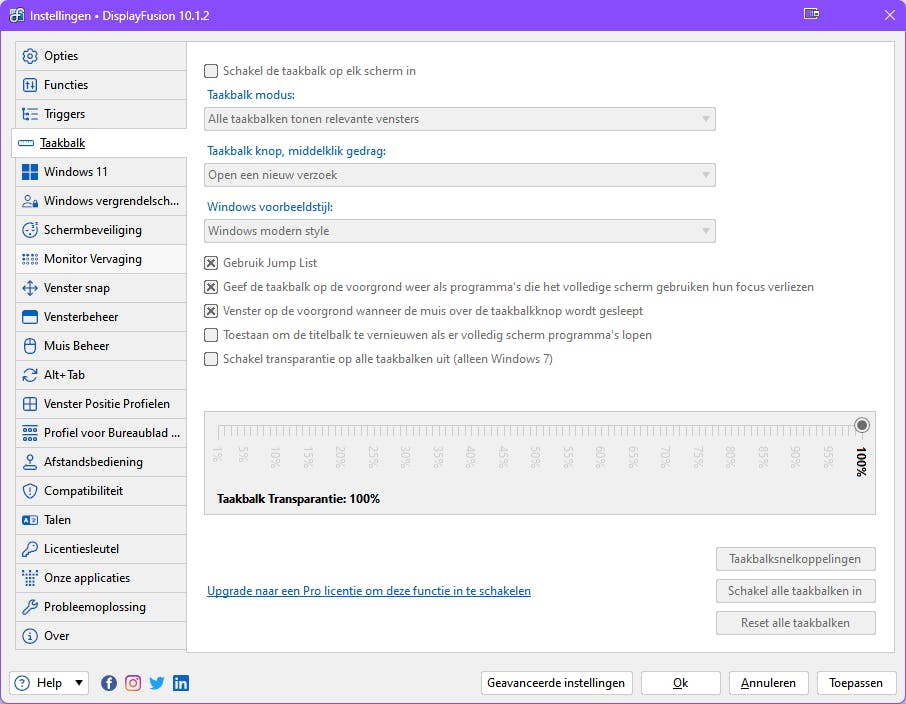
Task: Click the DisplayFusion app icon in title bar
Action: [17, 15]
